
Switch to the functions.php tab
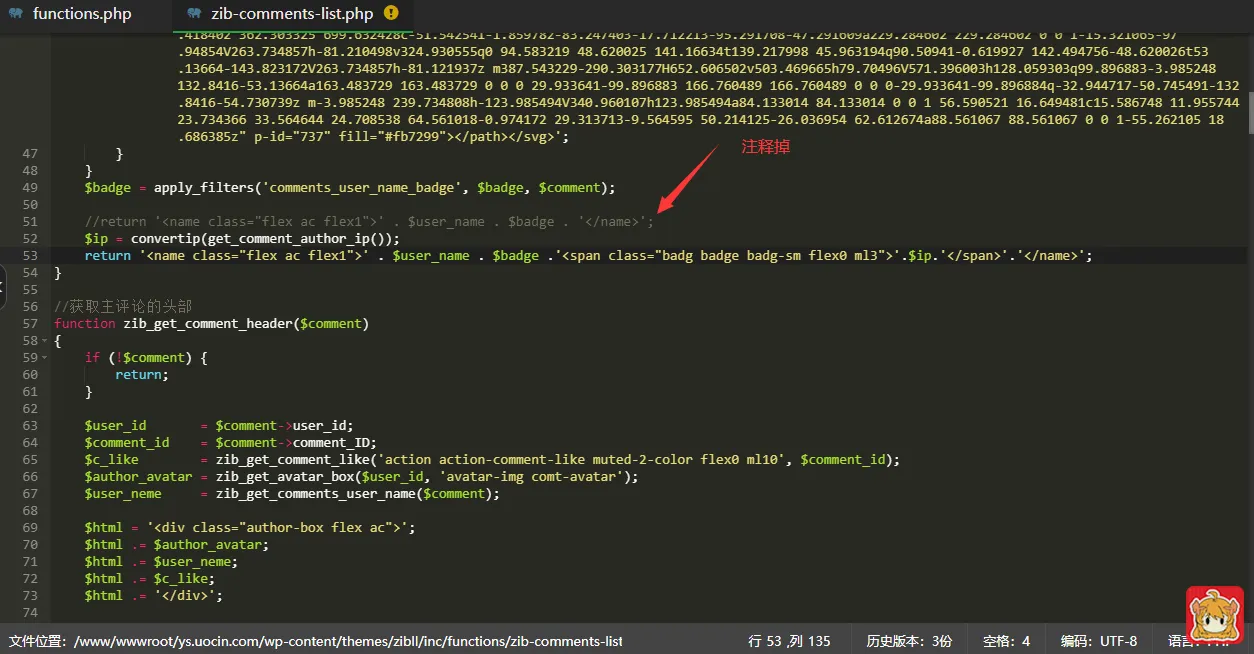point(81,14)
